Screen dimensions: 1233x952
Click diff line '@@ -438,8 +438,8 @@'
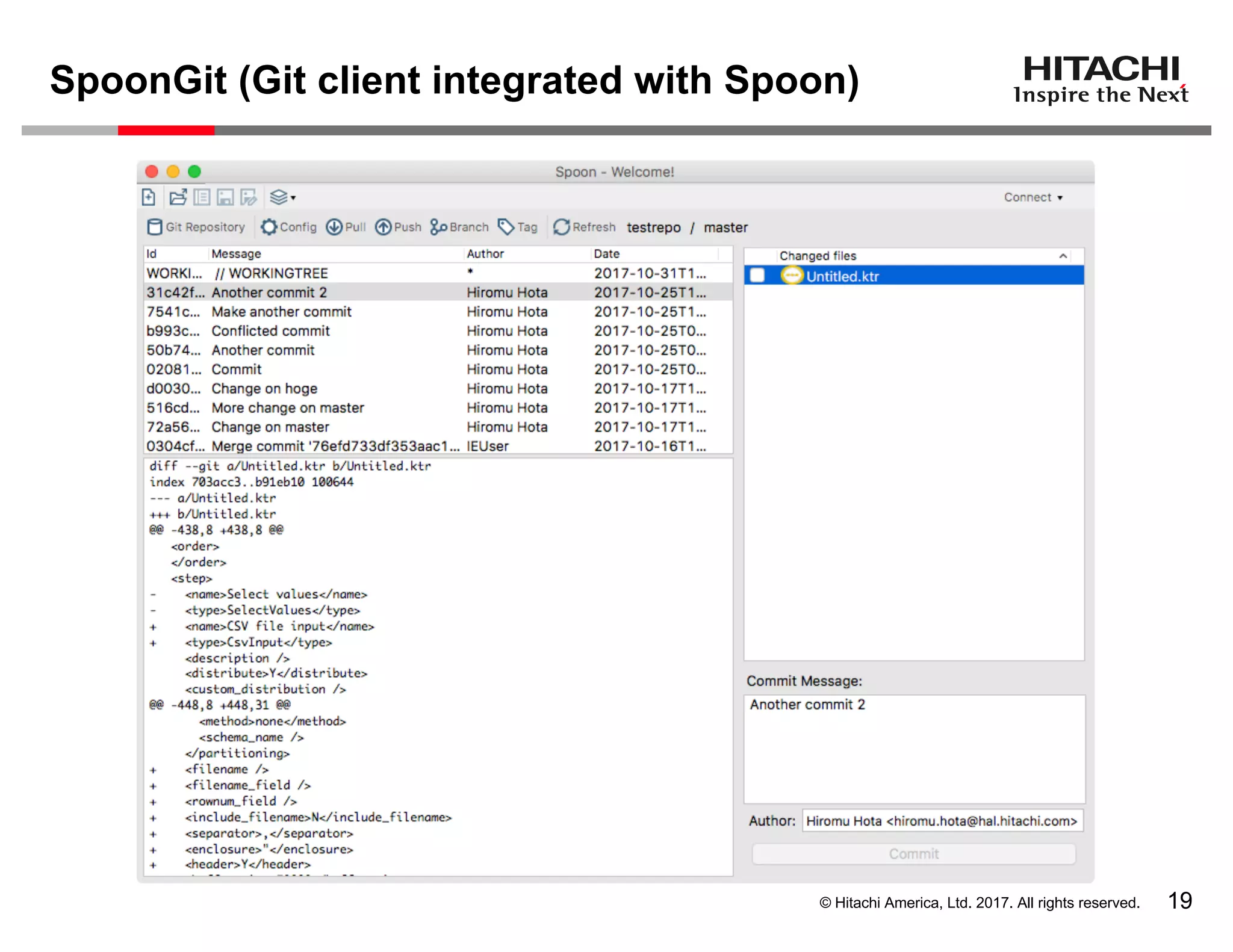tap(216, 530)
